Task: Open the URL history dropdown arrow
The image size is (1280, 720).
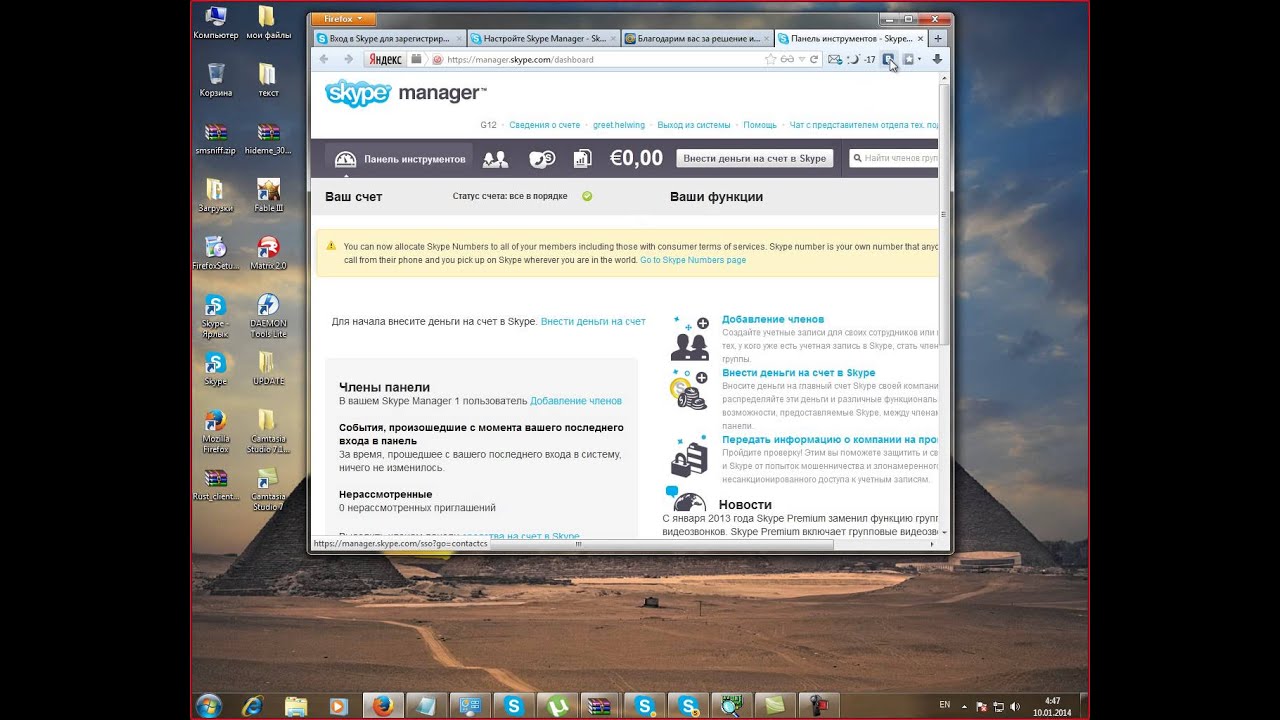Action: (x=801, y=59)
